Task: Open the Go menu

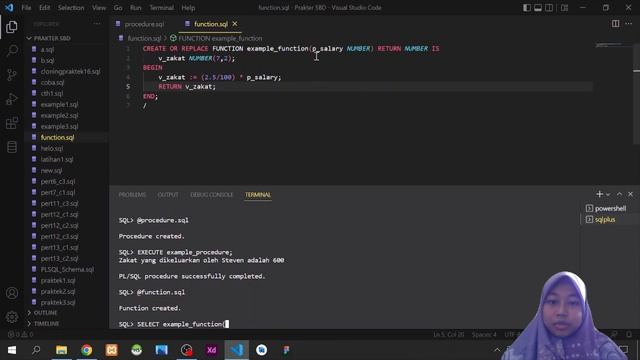Action: pos(118,8)
